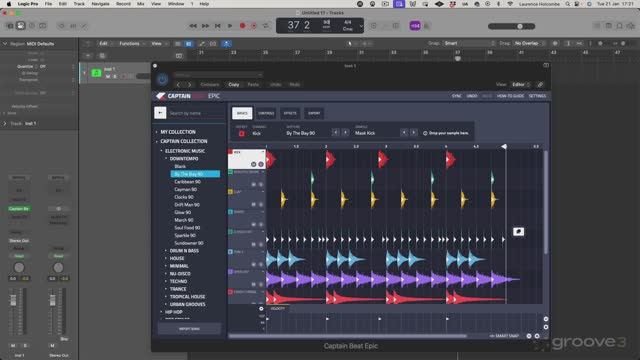The width and height of the screenshot is (640, 360).
Task: Click the vertical scrollbar of drum grid
Action: click(x=546, y=202)
